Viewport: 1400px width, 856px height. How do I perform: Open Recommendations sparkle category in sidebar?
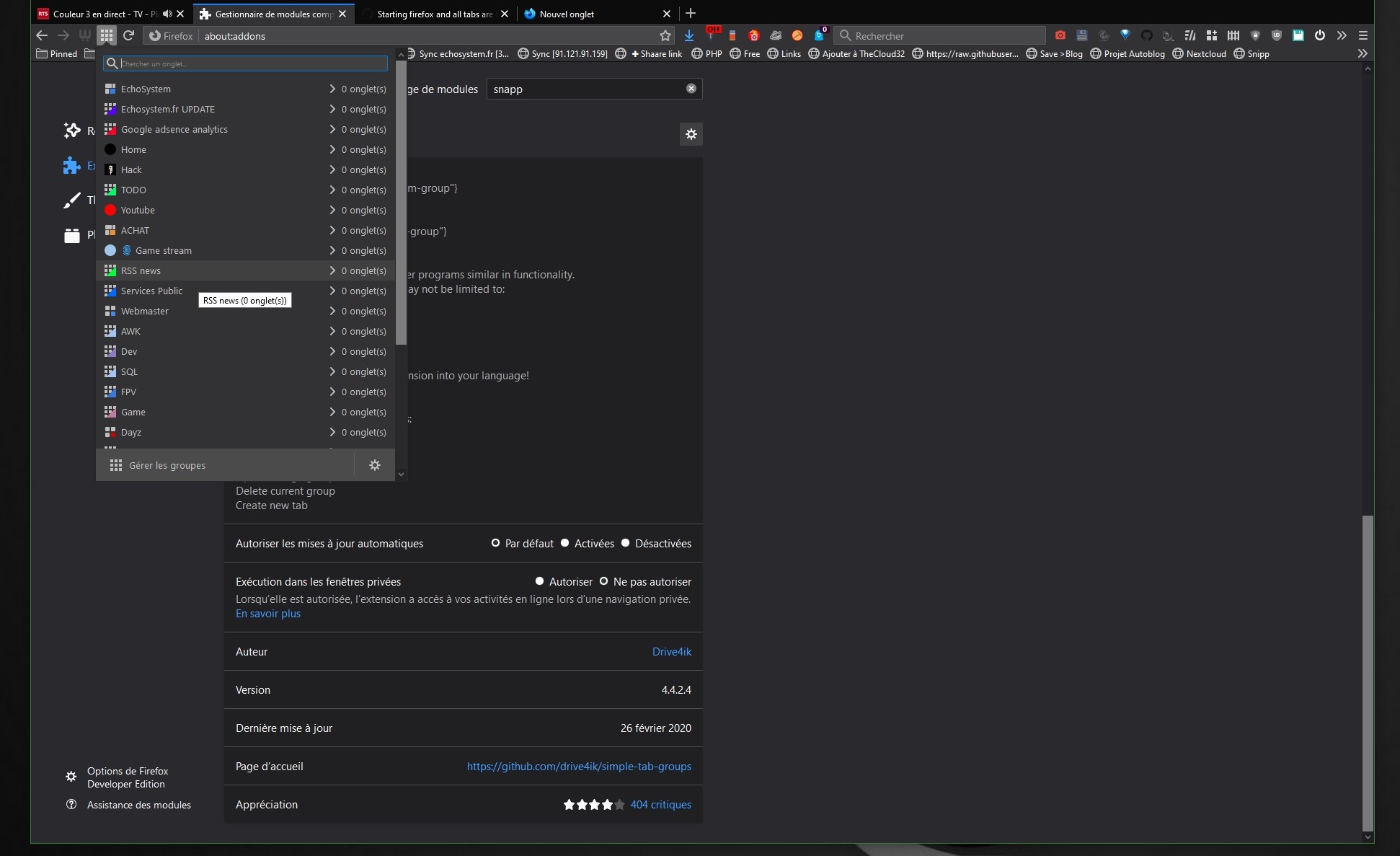tap(71, 131)
